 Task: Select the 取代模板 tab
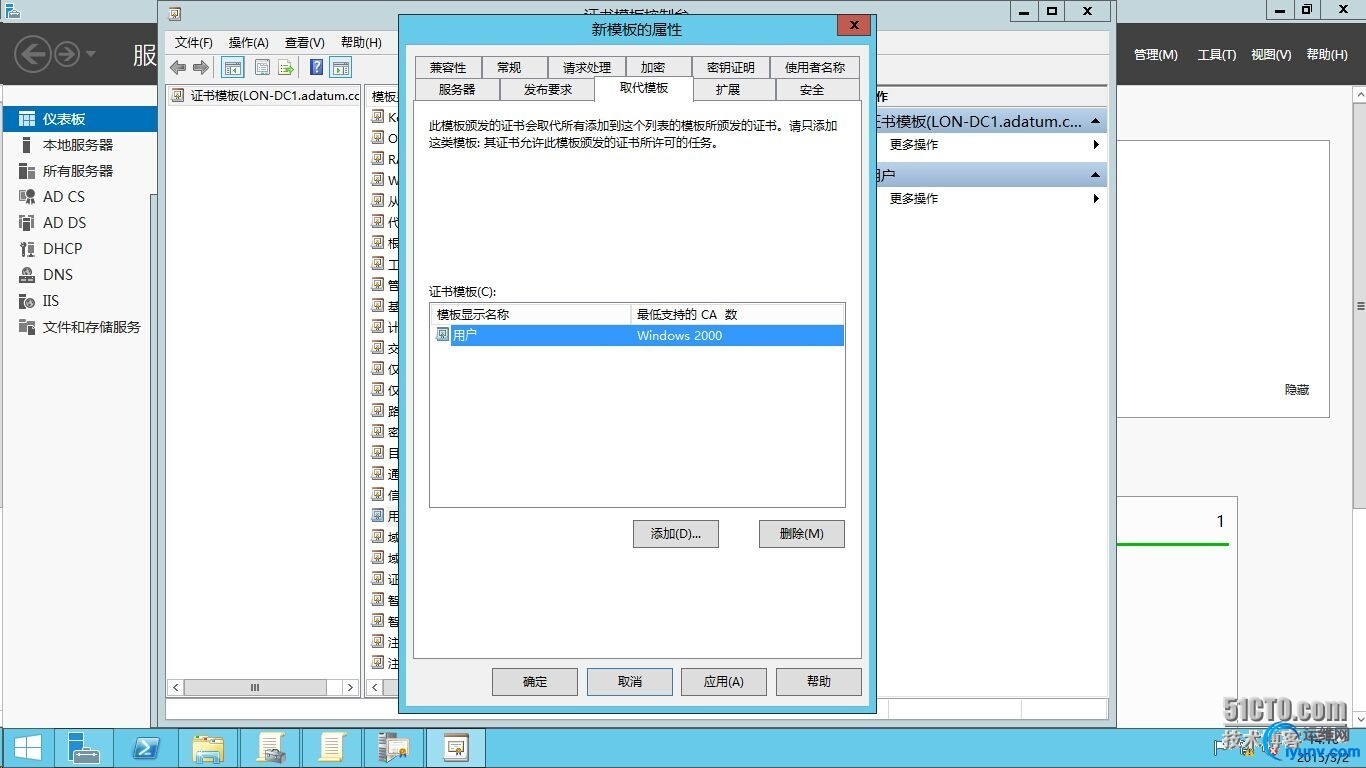pyautogui.click(x=644, y=88)
